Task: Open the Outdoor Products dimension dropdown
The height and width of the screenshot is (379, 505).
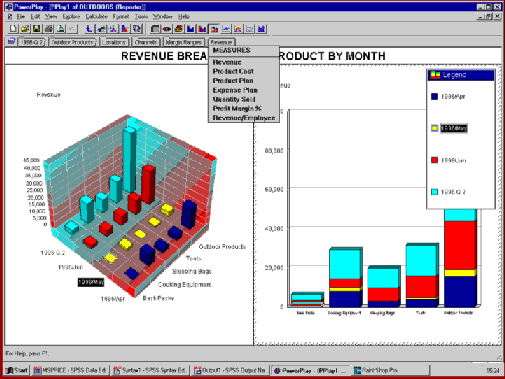Action: tap(73, 42)
